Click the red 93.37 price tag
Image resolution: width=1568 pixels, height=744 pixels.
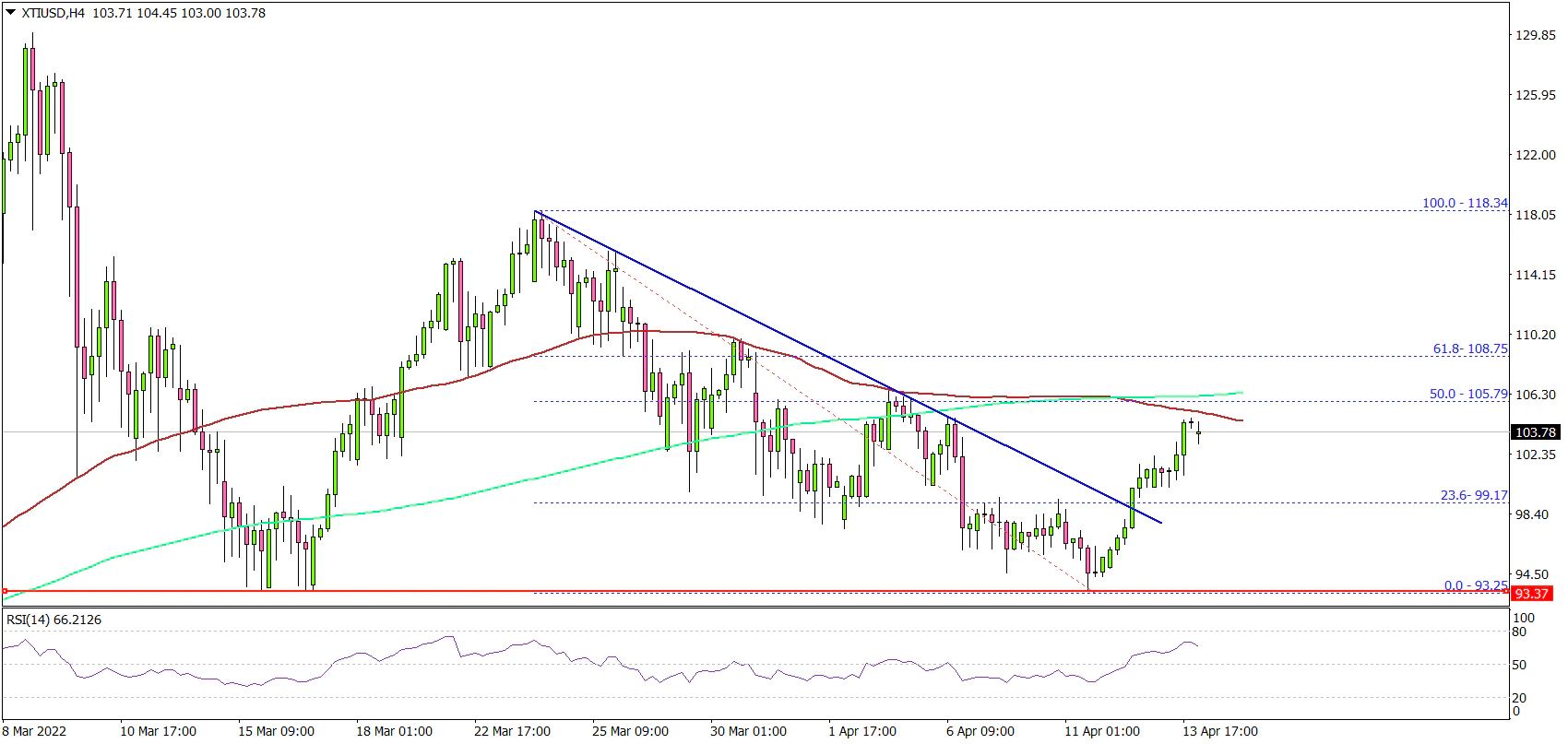coord(1532,594)
